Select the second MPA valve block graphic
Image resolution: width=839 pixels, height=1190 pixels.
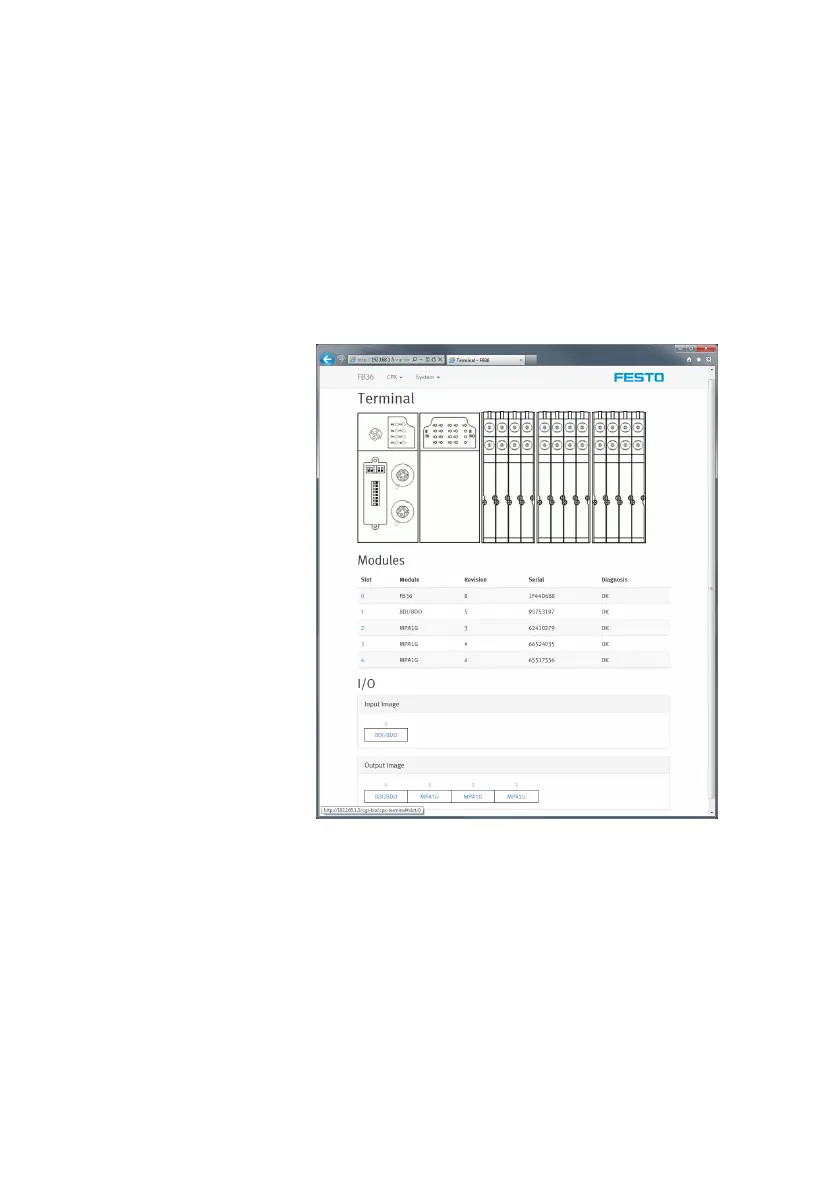pyautogui.click(x=564, y=477)
